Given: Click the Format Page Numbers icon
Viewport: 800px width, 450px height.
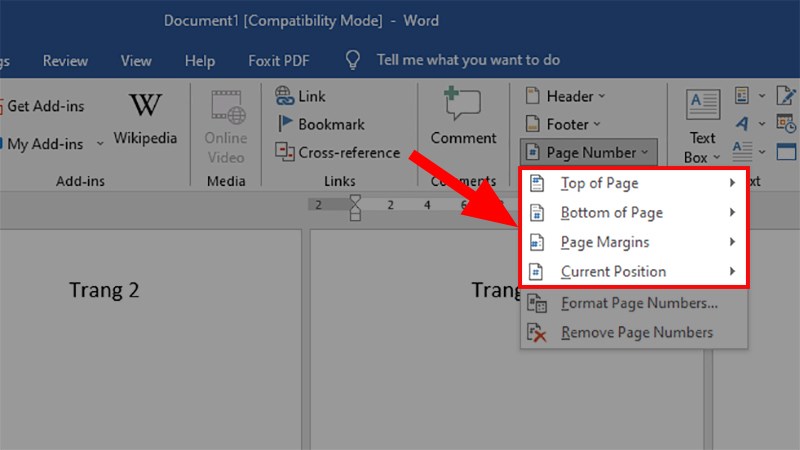Looking at the screenshot, I should (x=536, y=303).
